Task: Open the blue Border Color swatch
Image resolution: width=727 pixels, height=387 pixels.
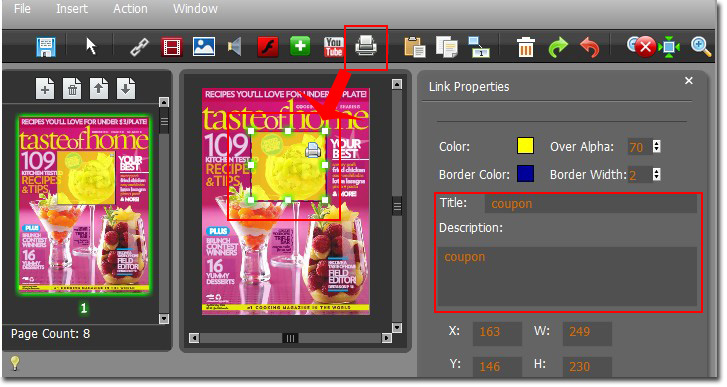Action: pos(525,173)
